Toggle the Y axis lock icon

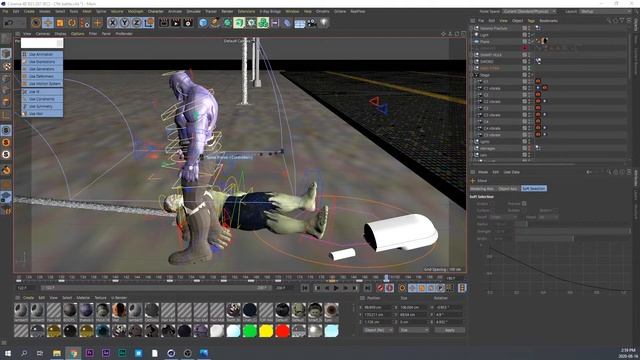pyautogui.click(x=125, y=23)
